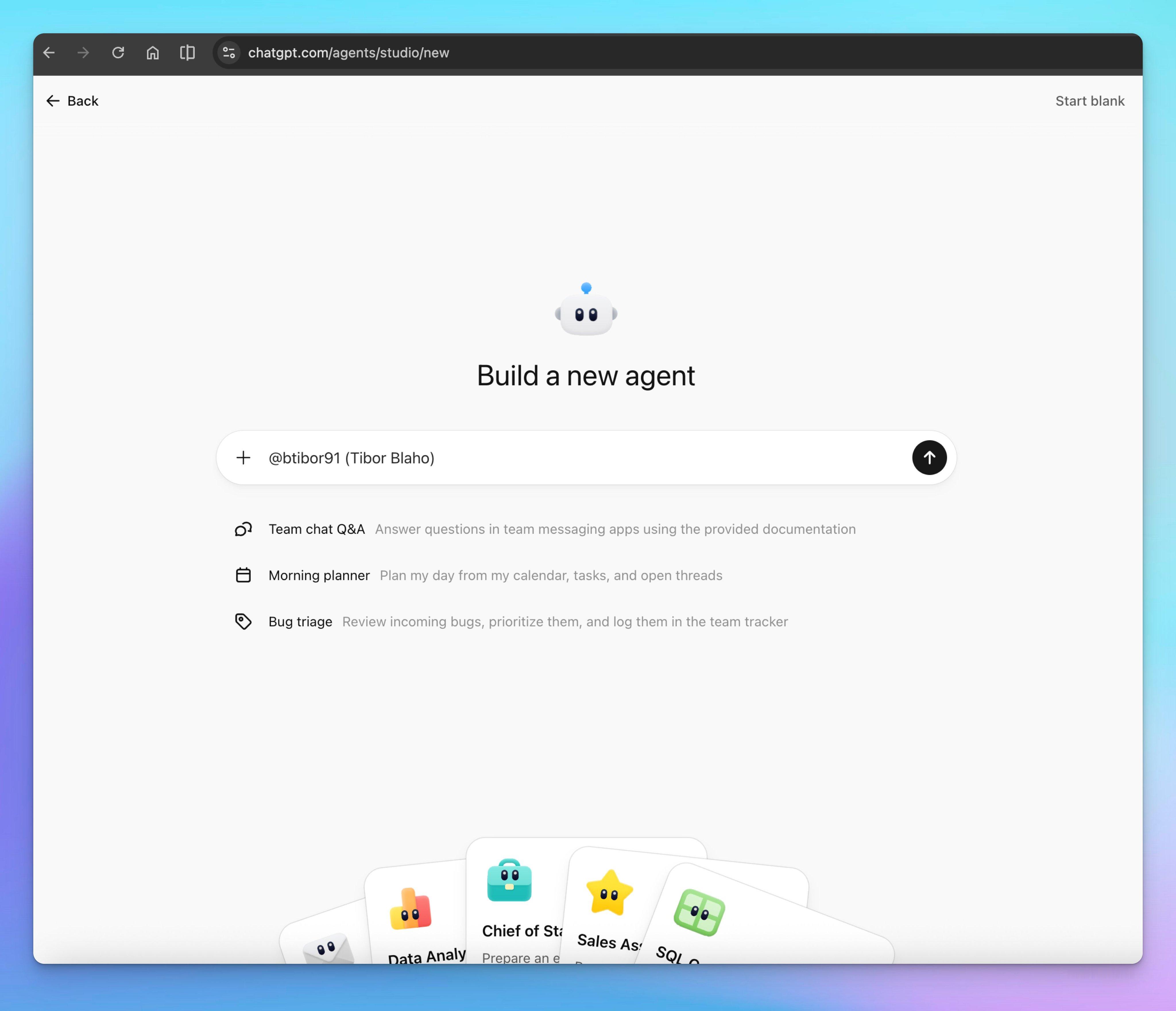Select the Bug triage suggestion
The width and height of the screenshot is (1176, 1011).
tap(300, 622)
